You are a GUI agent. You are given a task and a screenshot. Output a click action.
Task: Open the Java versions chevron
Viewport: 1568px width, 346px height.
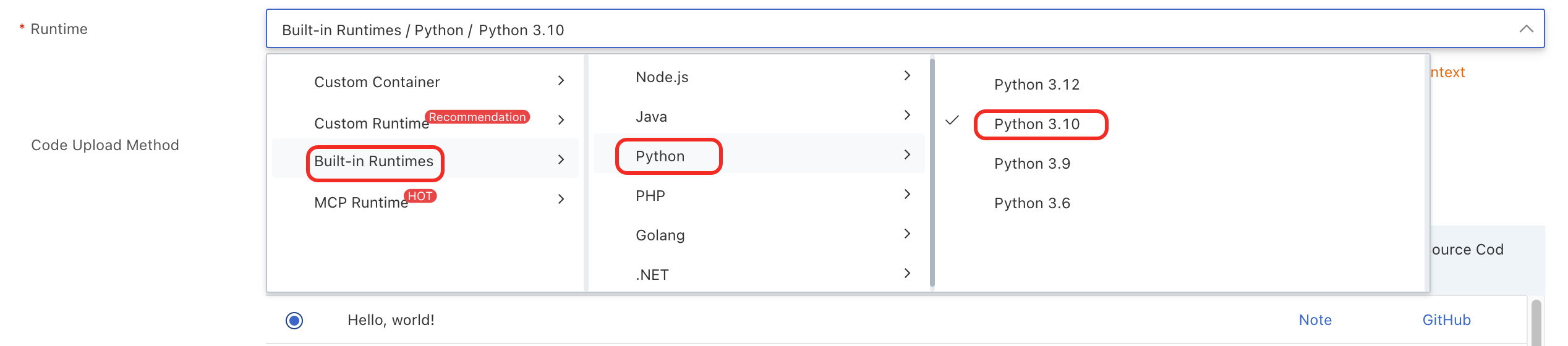[907, 116]
